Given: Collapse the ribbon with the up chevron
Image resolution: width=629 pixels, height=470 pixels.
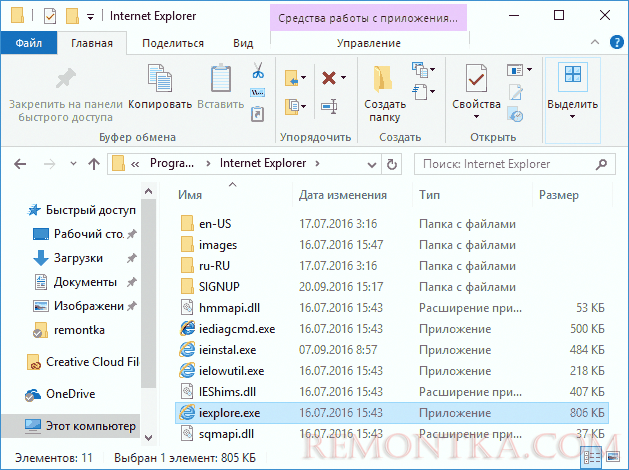Looking at the screenshot, I should 595,42.
